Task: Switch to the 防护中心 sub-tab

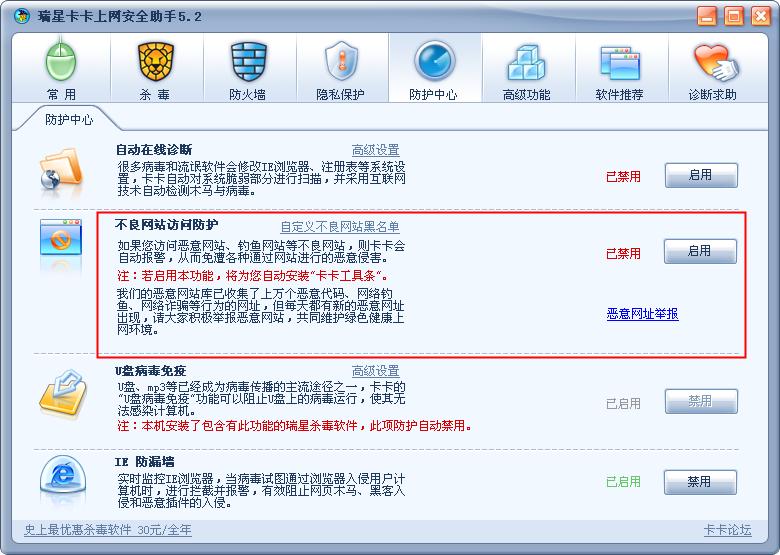Action: coord(69,120)
